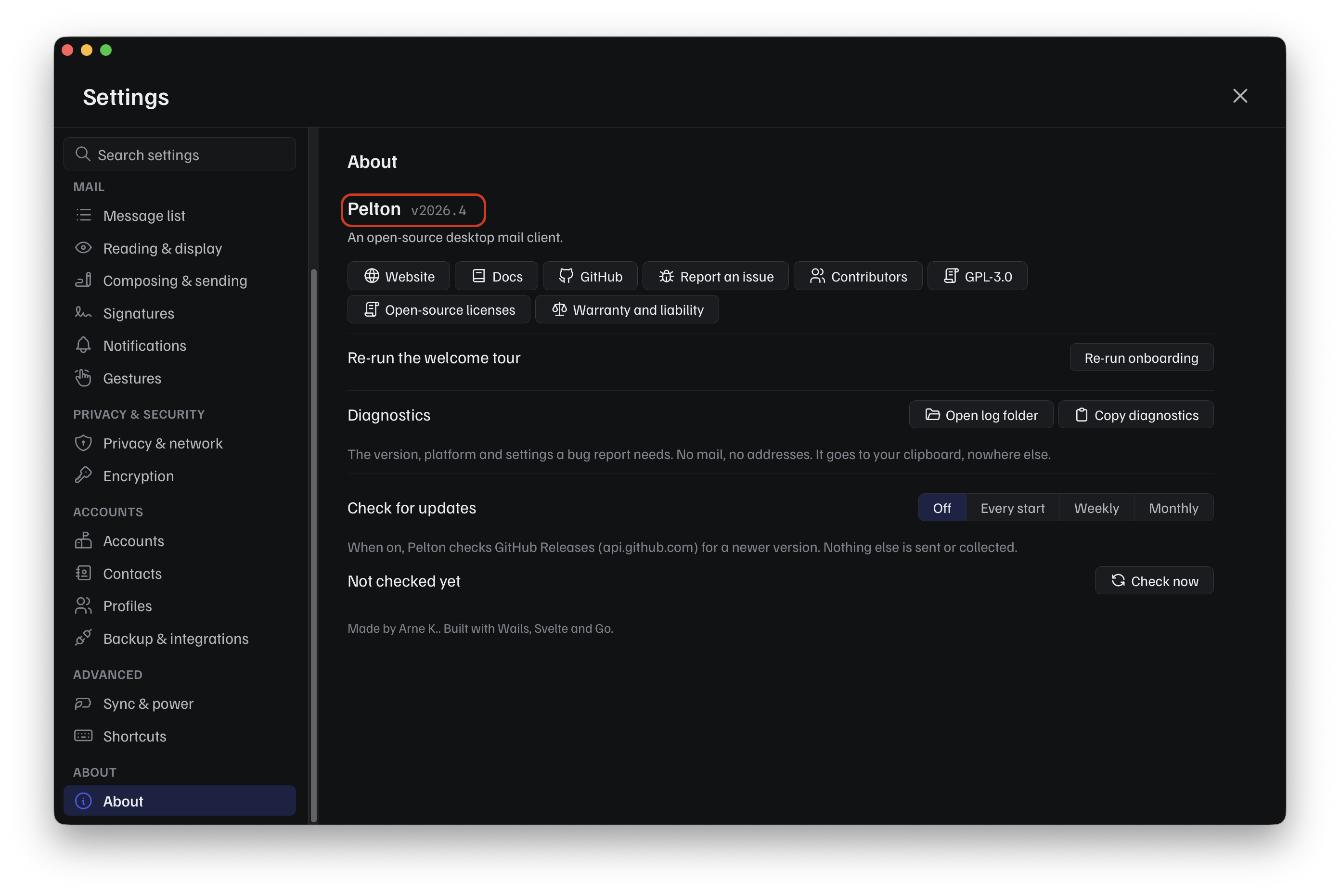Click the macOS green zoom window button
This screenshot has width=1340, height=896.
(106, 50)
